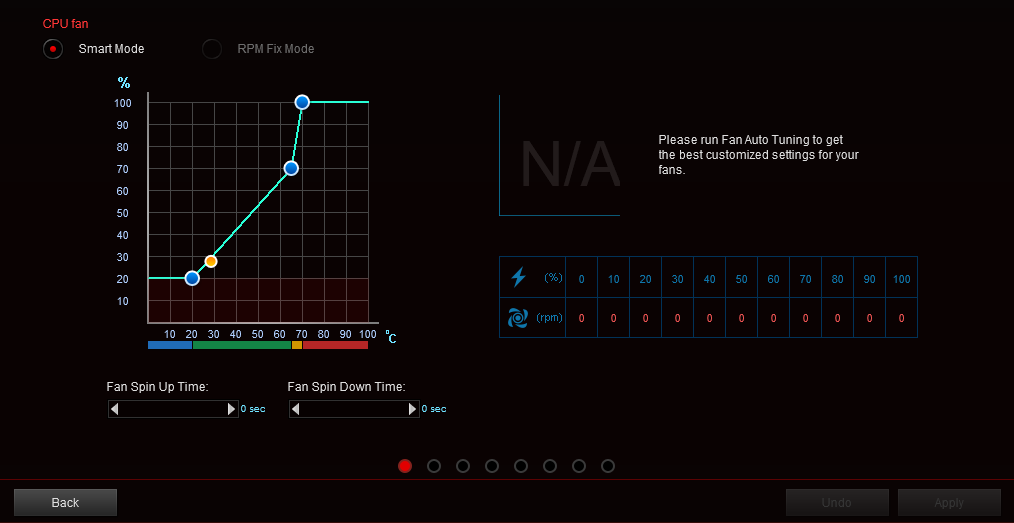The height and width of the screenshot is (523, 1014).
Task: Go to the eighth page indicator dot
Action: point(608,466)
